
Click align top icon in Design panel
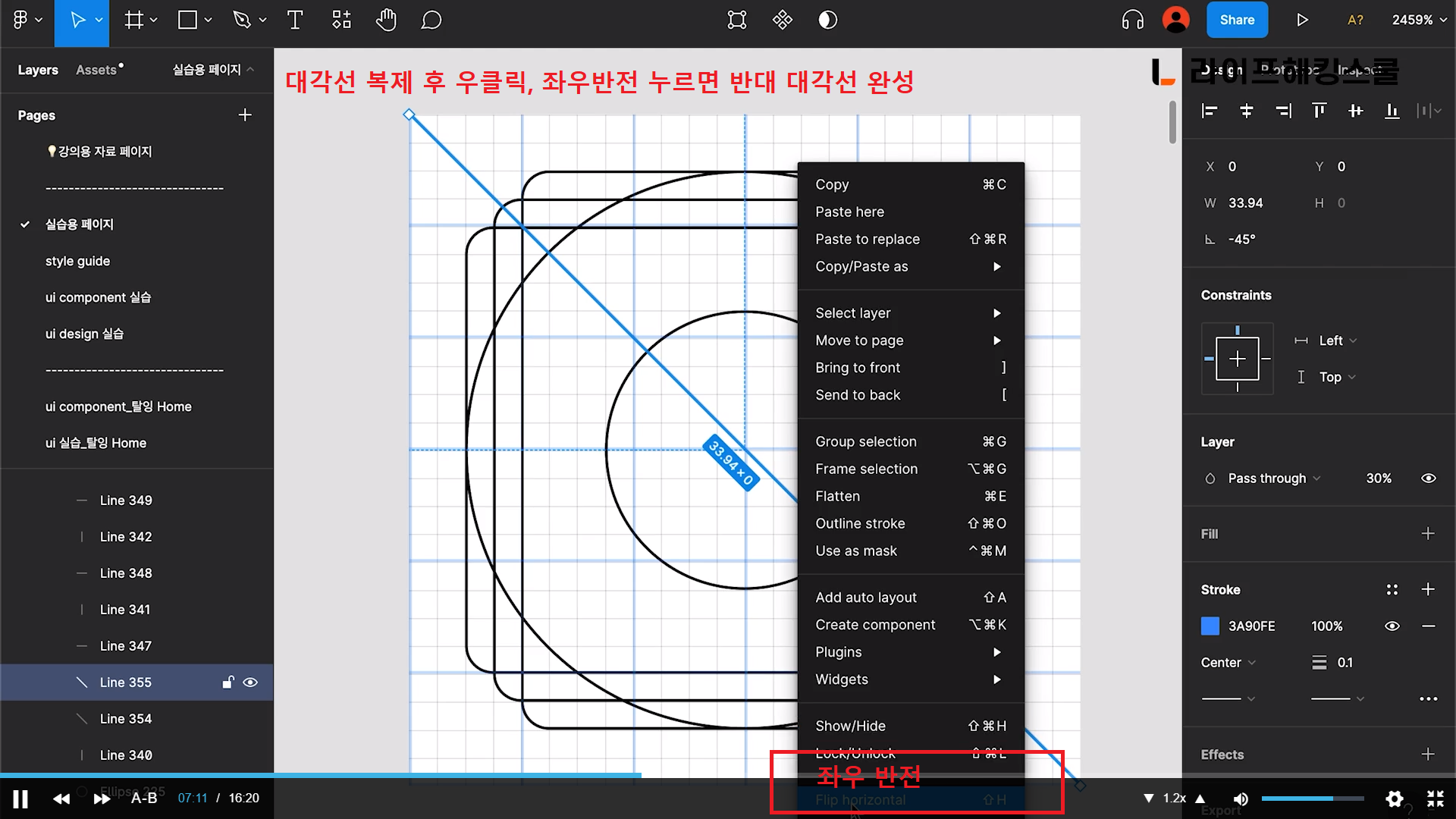click(x=1319, y=111)
